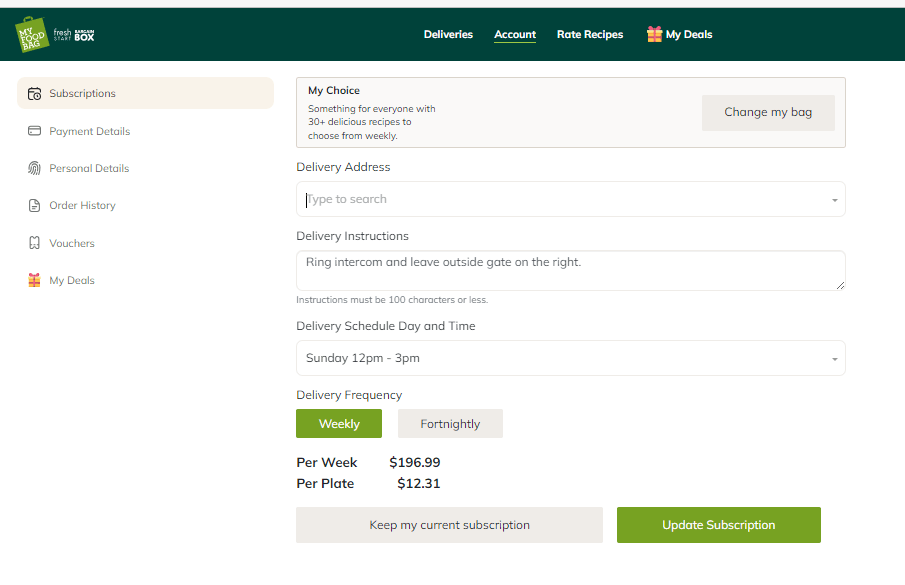Open Order History using its document icon
The width and height of the screenshot is (905, 585).
[x=33, y=205]
